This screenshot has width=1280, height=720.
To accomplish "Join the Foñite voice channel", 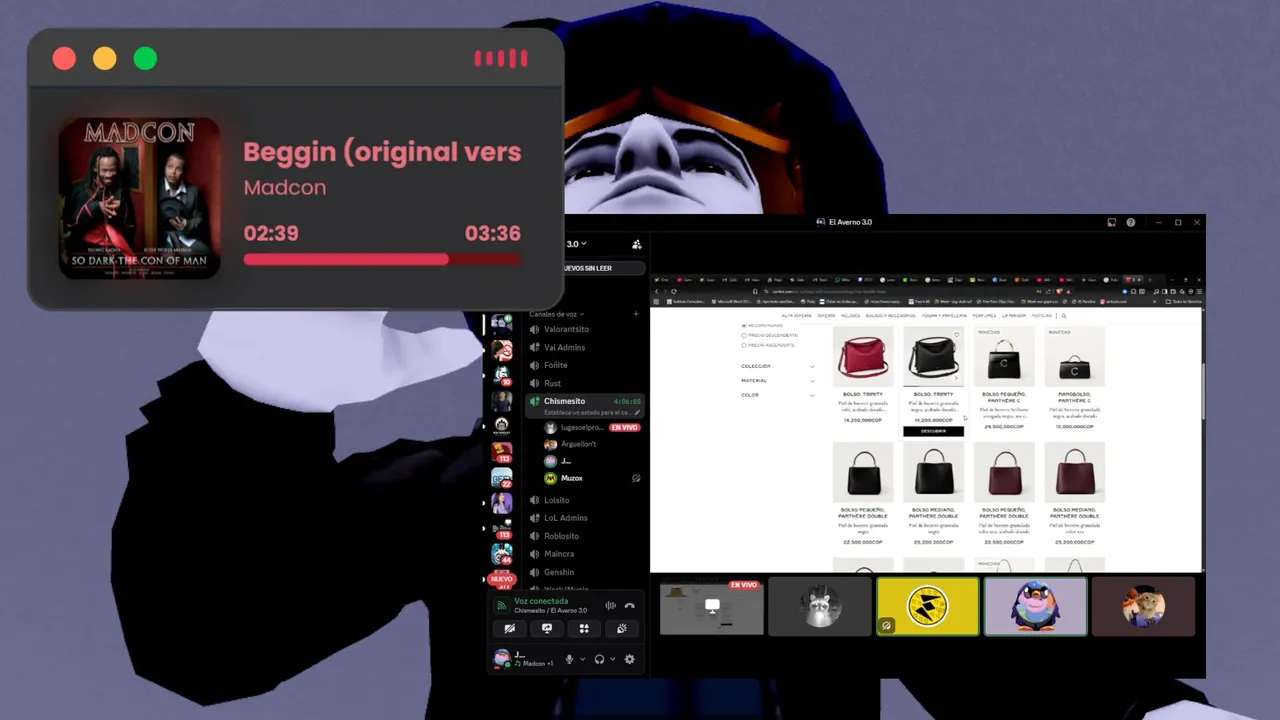I will click(584, 365).
